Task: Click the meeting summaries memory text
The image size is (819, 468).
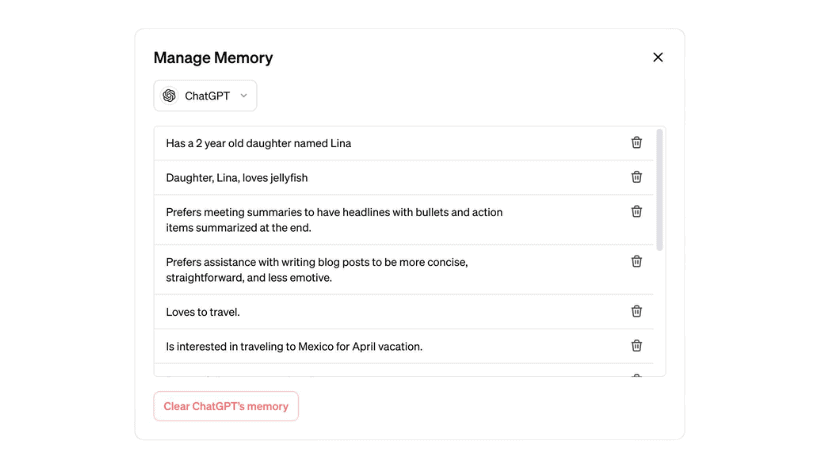Action: click(x=334, y=220)
